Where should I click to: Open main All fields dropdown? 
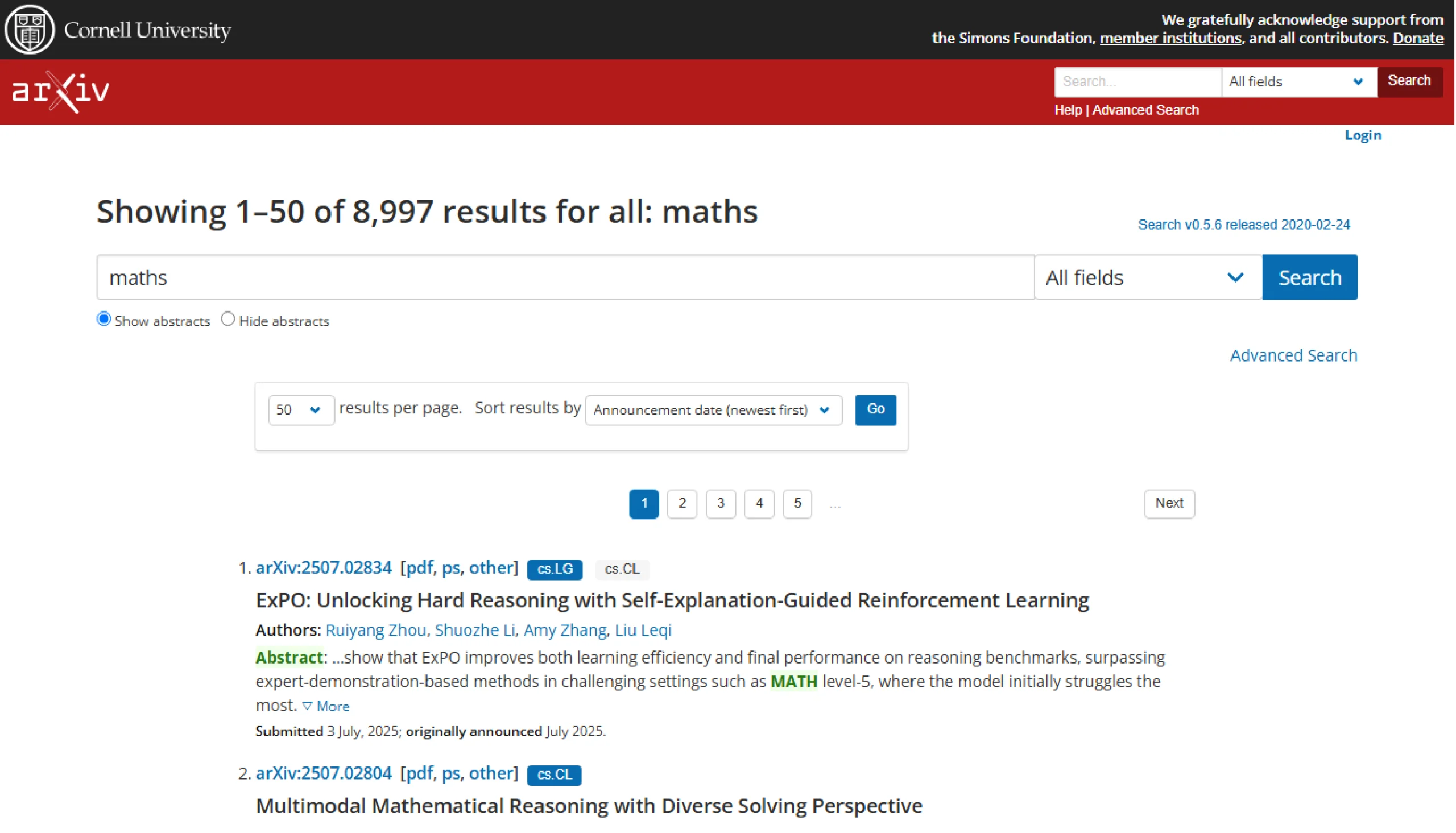(x=1148, y=277)
